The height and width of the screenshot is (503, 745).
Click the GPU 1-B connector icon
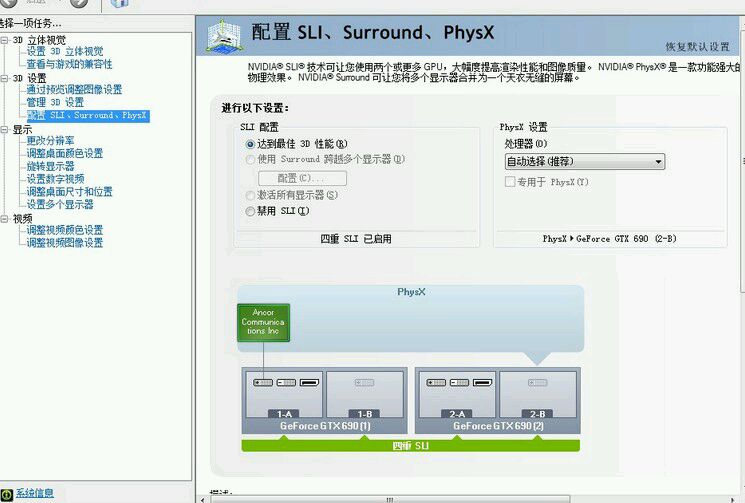pos(364,382)
